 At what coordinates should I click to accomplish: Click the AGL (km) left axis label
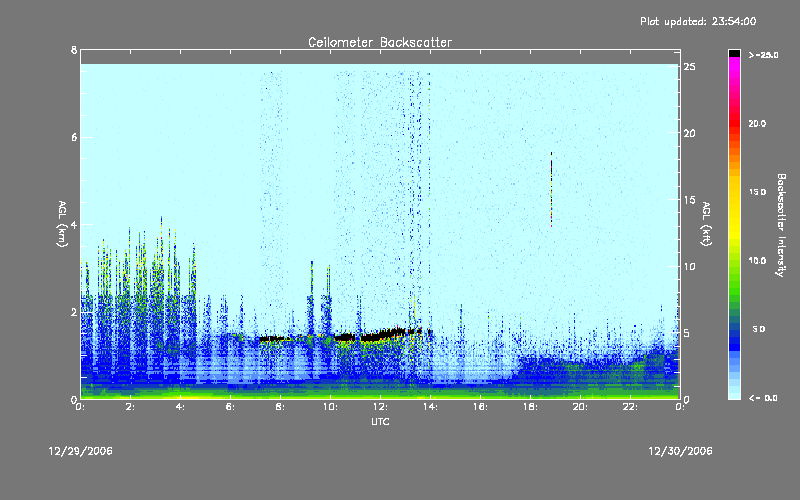pyautogui.click(x=62, y=224)
